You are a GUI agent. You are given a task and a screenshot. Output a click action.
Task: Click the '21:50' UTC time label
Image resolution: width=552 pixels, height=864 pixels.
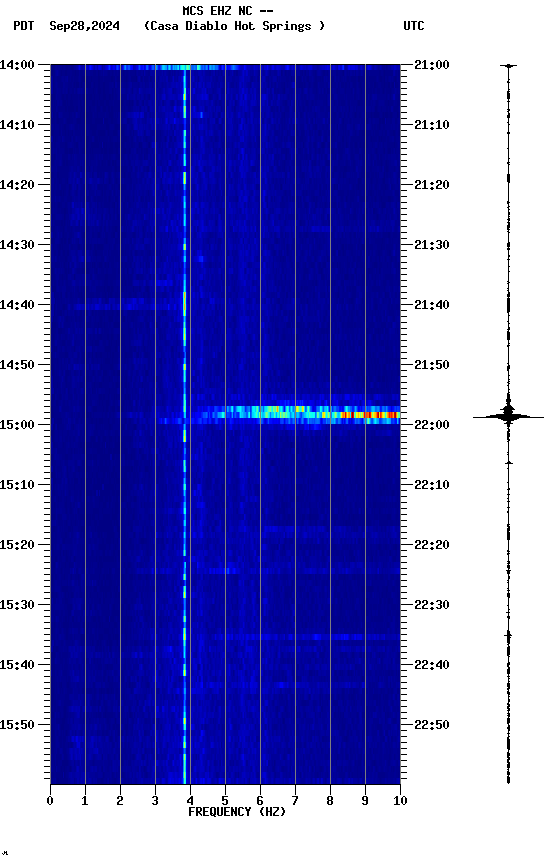(x=432, y=365)
